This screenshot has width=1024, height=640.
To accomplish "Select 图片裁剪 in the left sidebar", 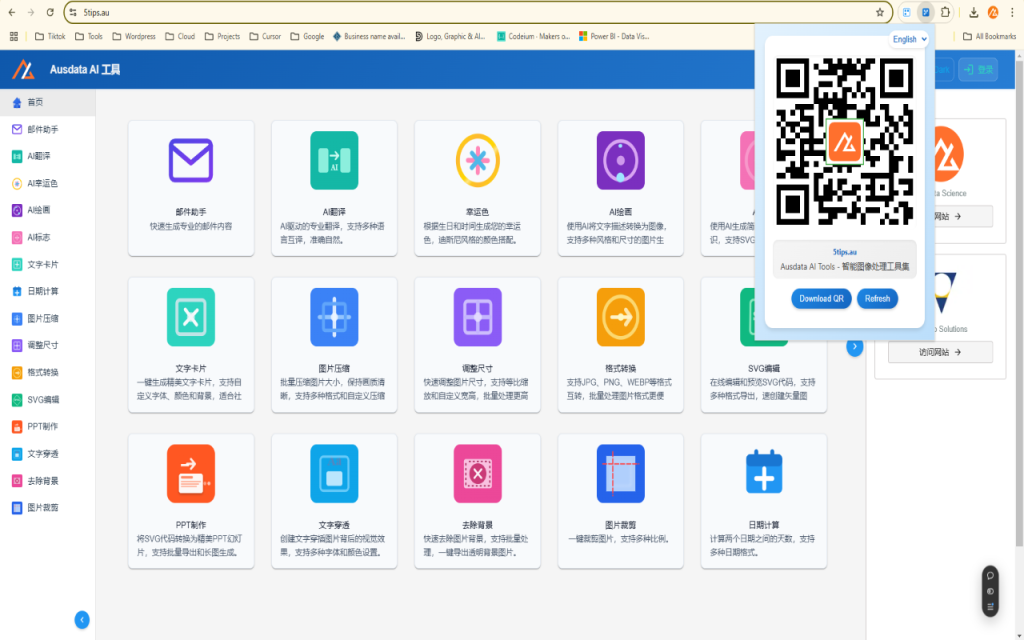I will coord(48,507).
